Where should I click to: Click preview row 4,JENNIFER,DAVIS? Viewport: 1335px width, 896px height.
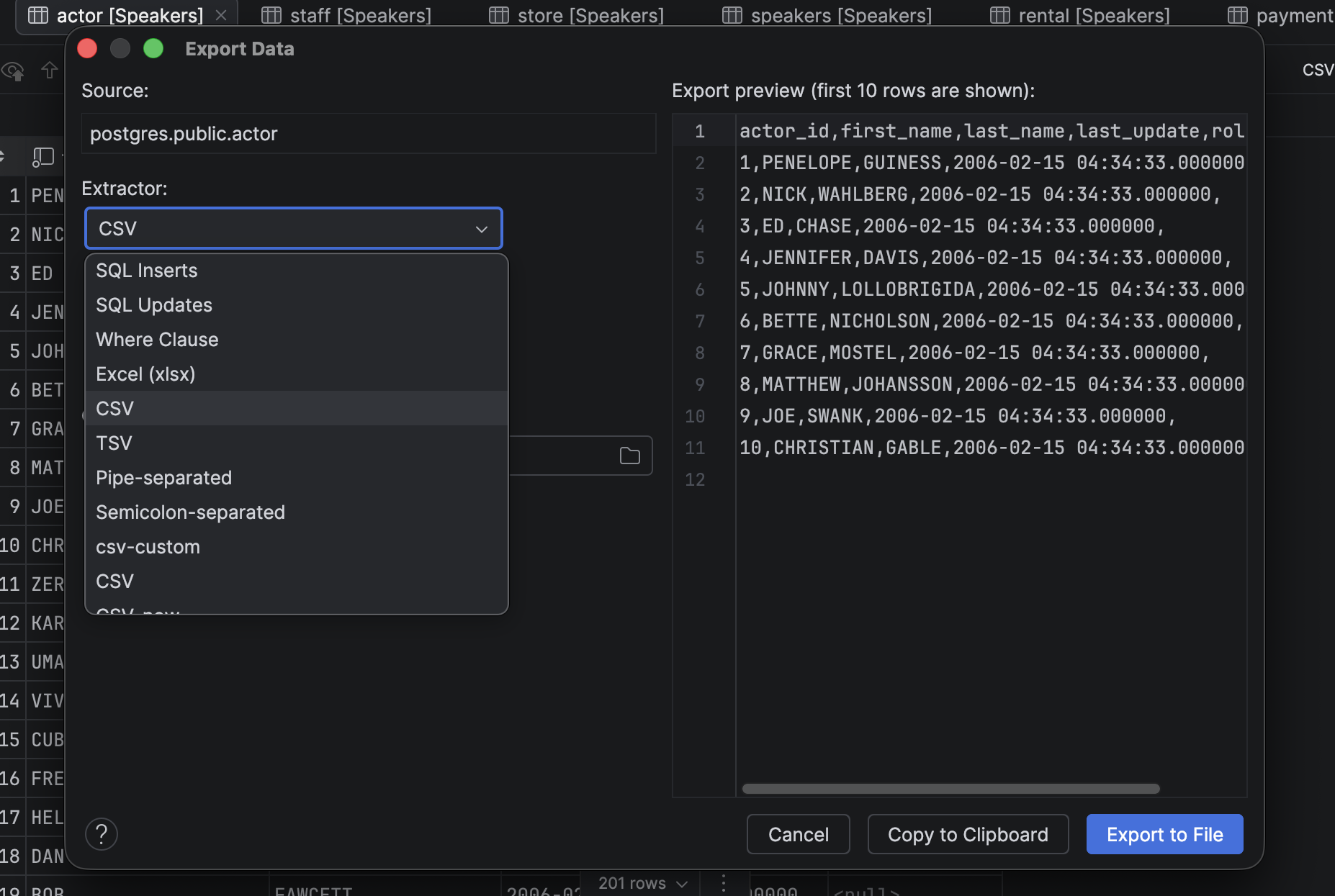click(x=986, y=258)
